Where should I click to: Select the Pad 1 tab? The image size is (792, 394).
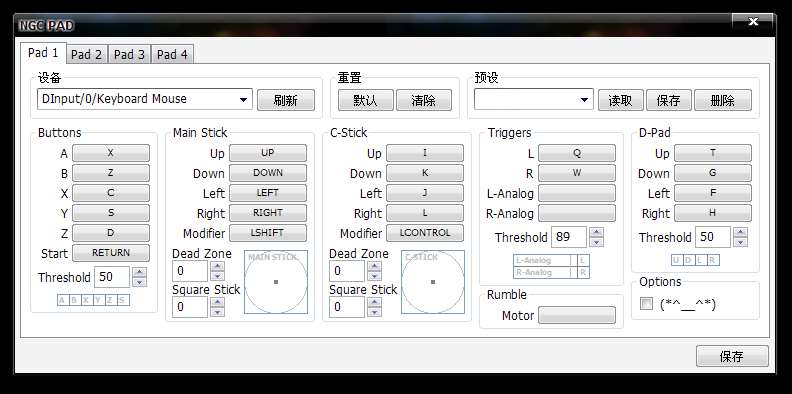pyautogui.click(x=43, y=53)
